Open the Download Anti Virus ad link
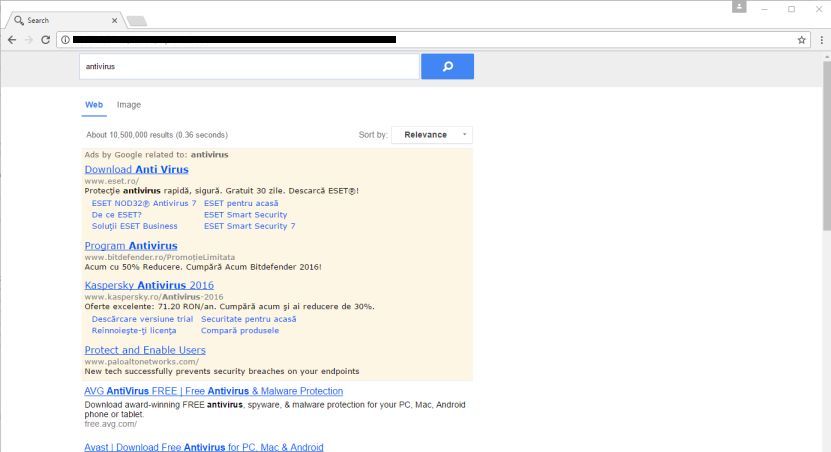Image resolution: width=831 pixels, height=452 pixels. [137, 170]
